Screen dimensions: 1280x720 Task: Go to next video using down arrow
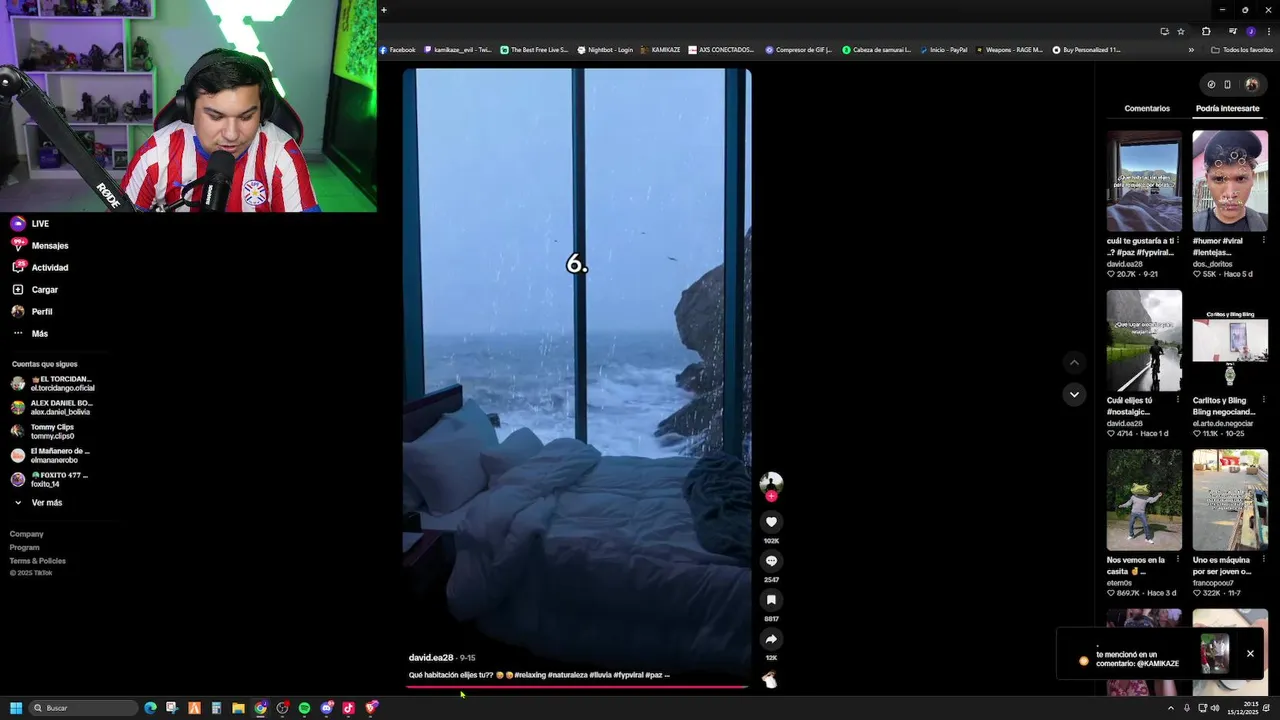[x=1074, y=394]
